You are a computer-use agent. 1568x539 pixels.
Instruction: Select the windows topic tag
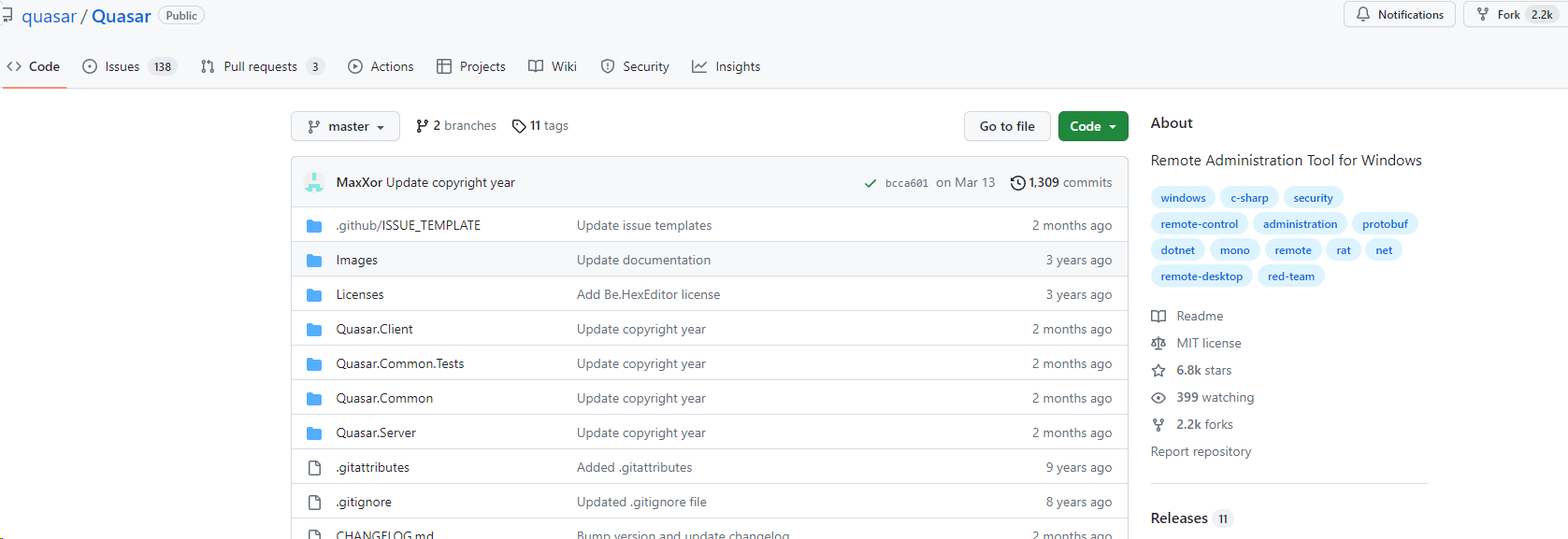coord(1184,198)
